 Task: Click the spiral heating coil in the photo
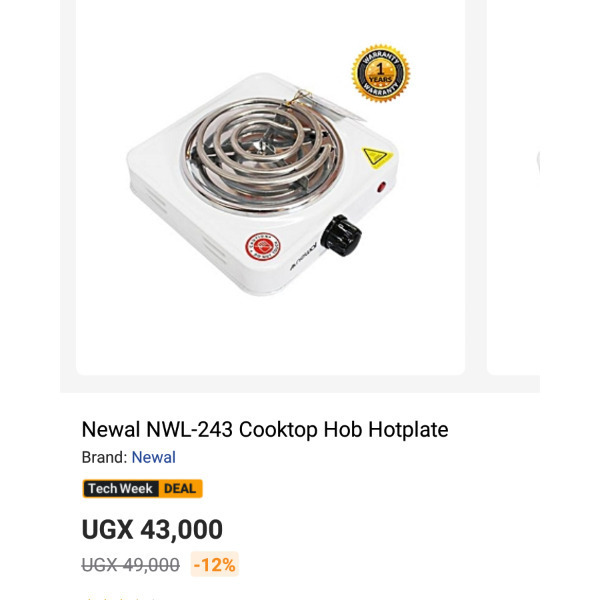pyautogui.click(x=261, y=153)
